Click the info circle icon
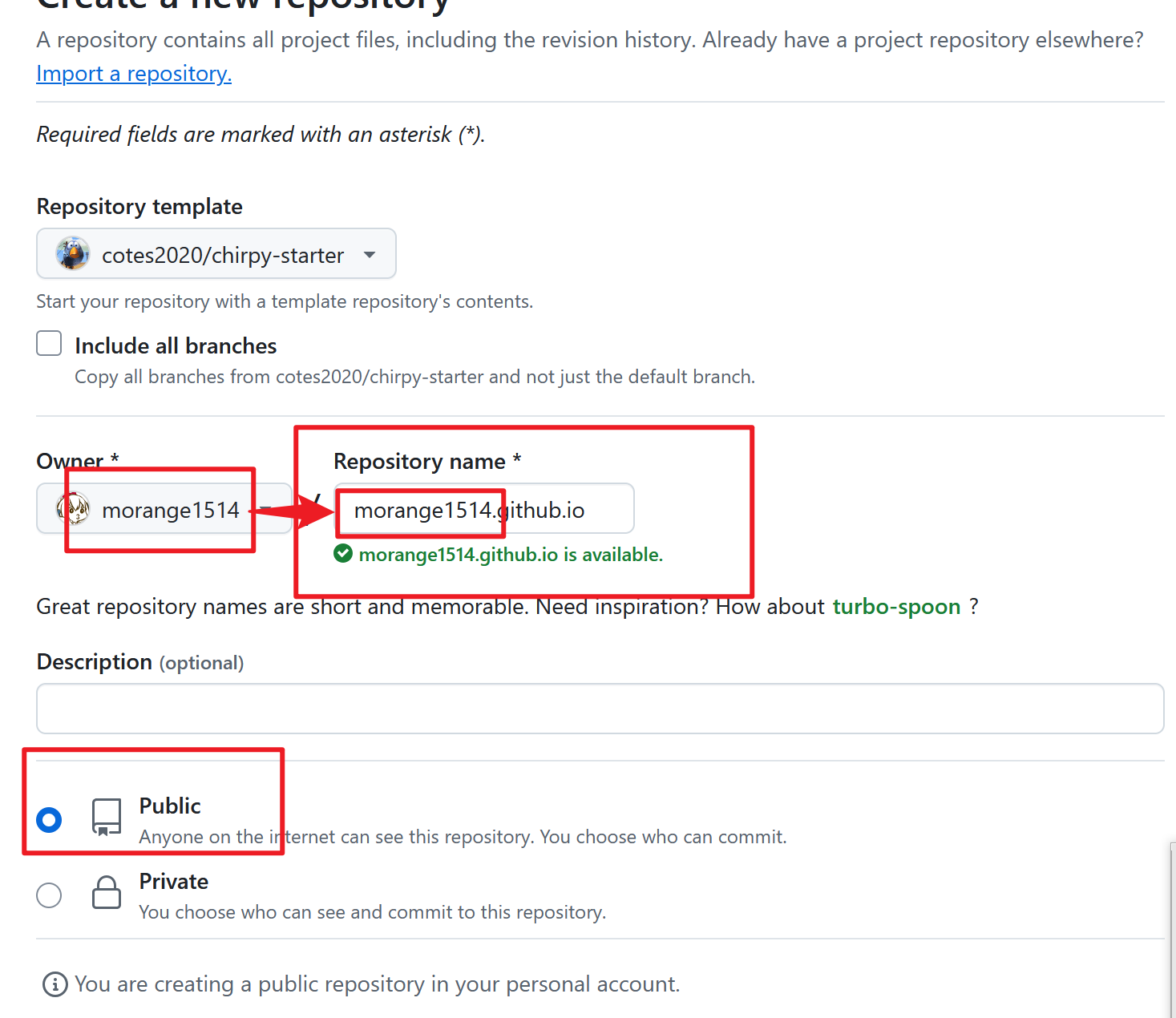The width and height of the screenshot is (1176, 1018). pyautogui.click(x=55, y=984)
